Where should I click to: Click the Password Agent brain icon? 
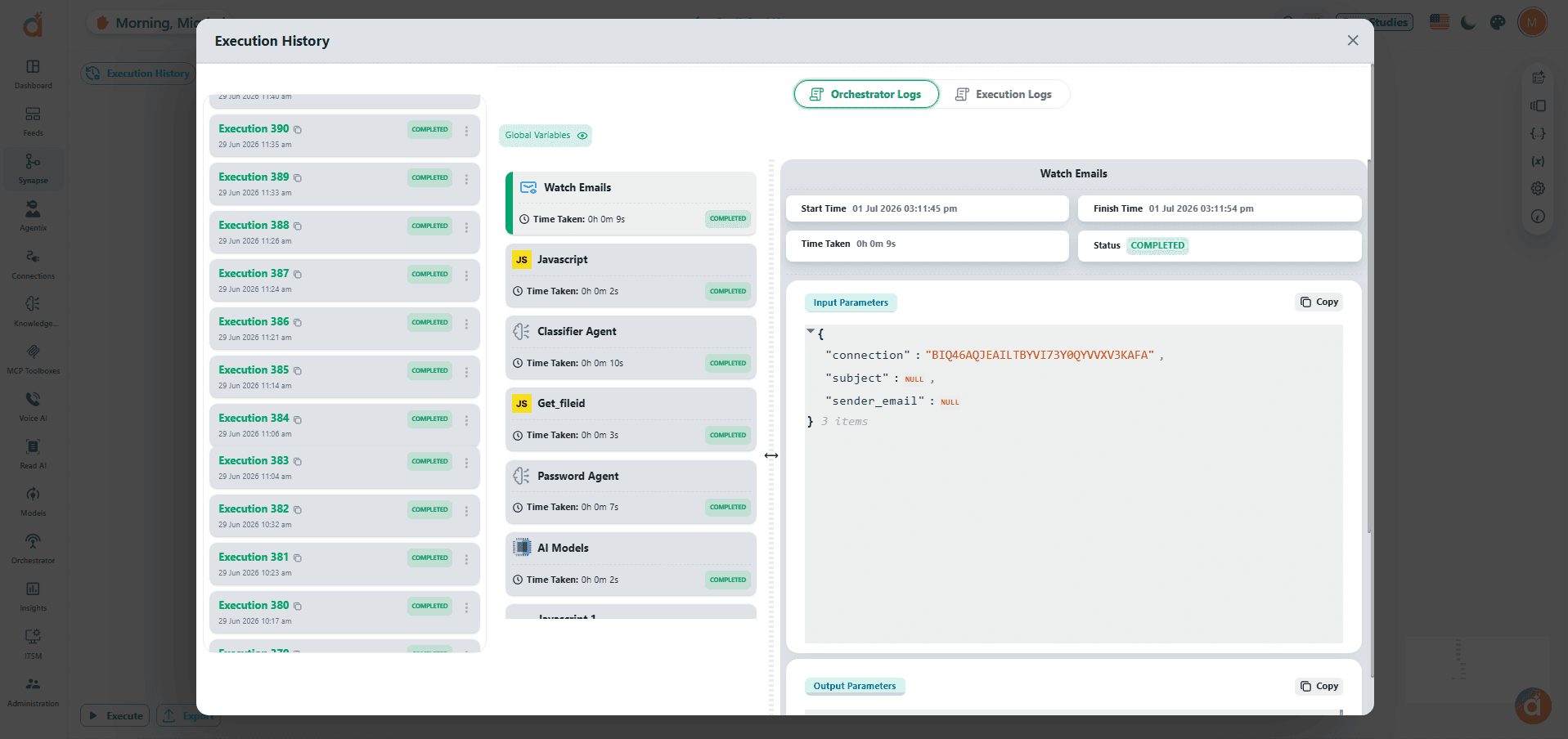coord(522,476)
